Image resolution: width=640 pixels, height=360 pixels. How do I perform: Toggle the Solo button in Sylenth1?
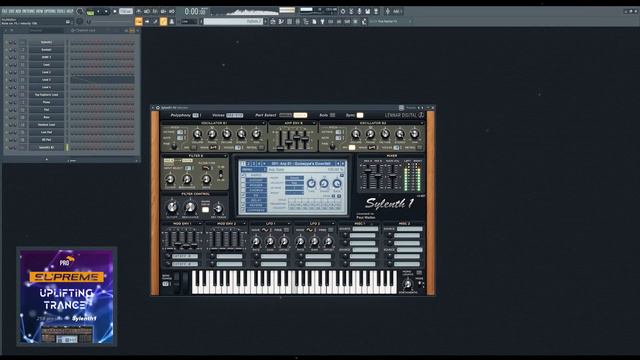332,115
